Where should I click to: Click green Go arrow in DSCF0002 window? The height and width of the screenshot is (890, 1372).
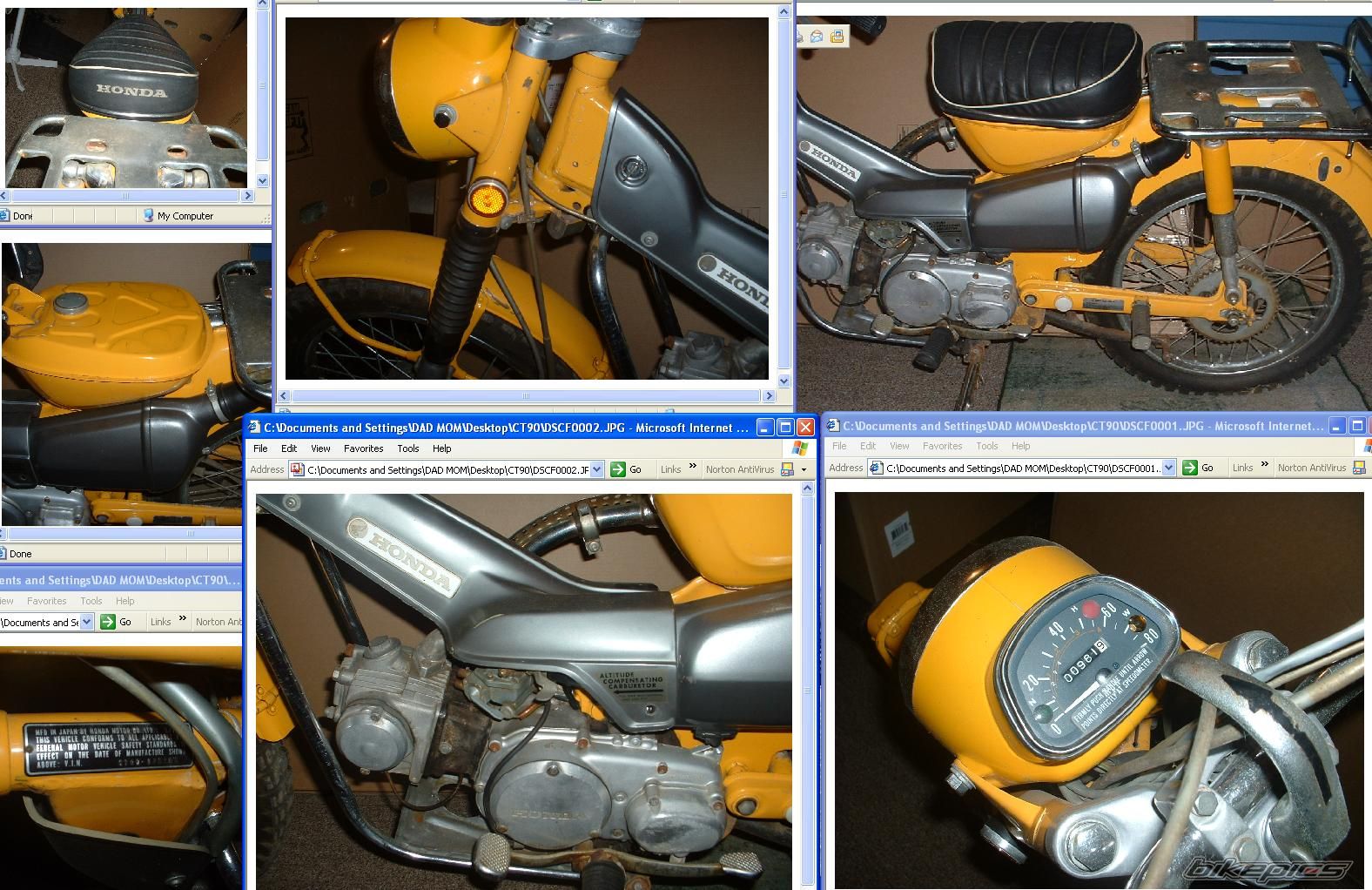(618, 469)
